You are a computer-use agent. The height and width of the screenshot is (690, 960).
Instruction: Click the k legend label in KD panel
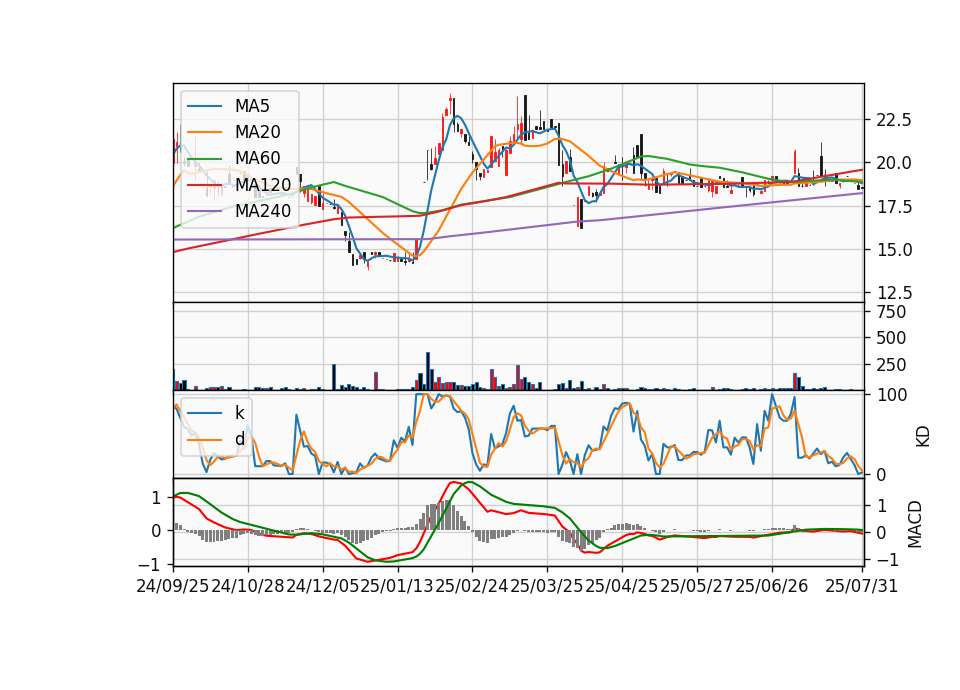(239, 413)
